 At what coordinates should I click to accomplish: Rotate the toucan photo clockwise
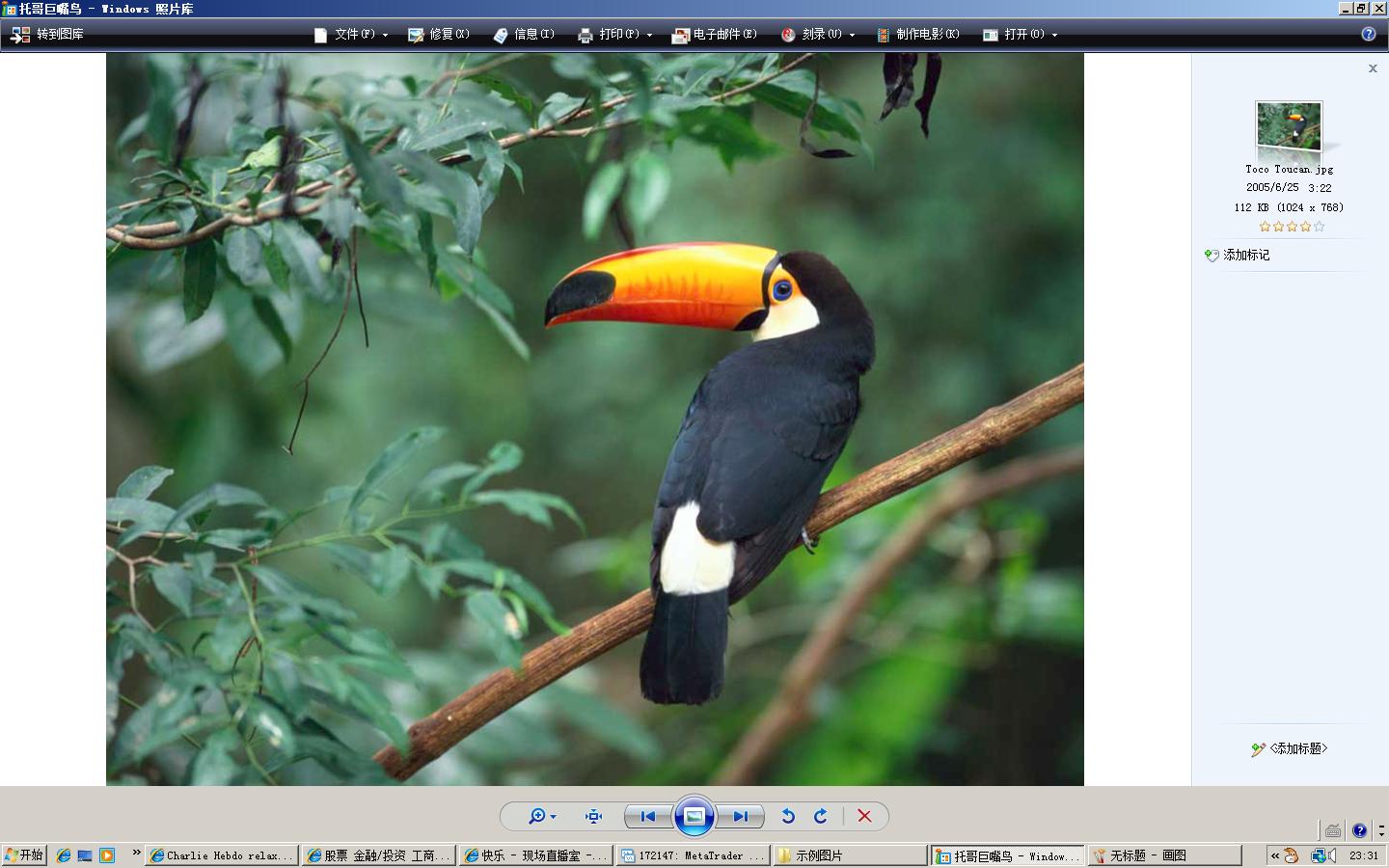[821, 816]
